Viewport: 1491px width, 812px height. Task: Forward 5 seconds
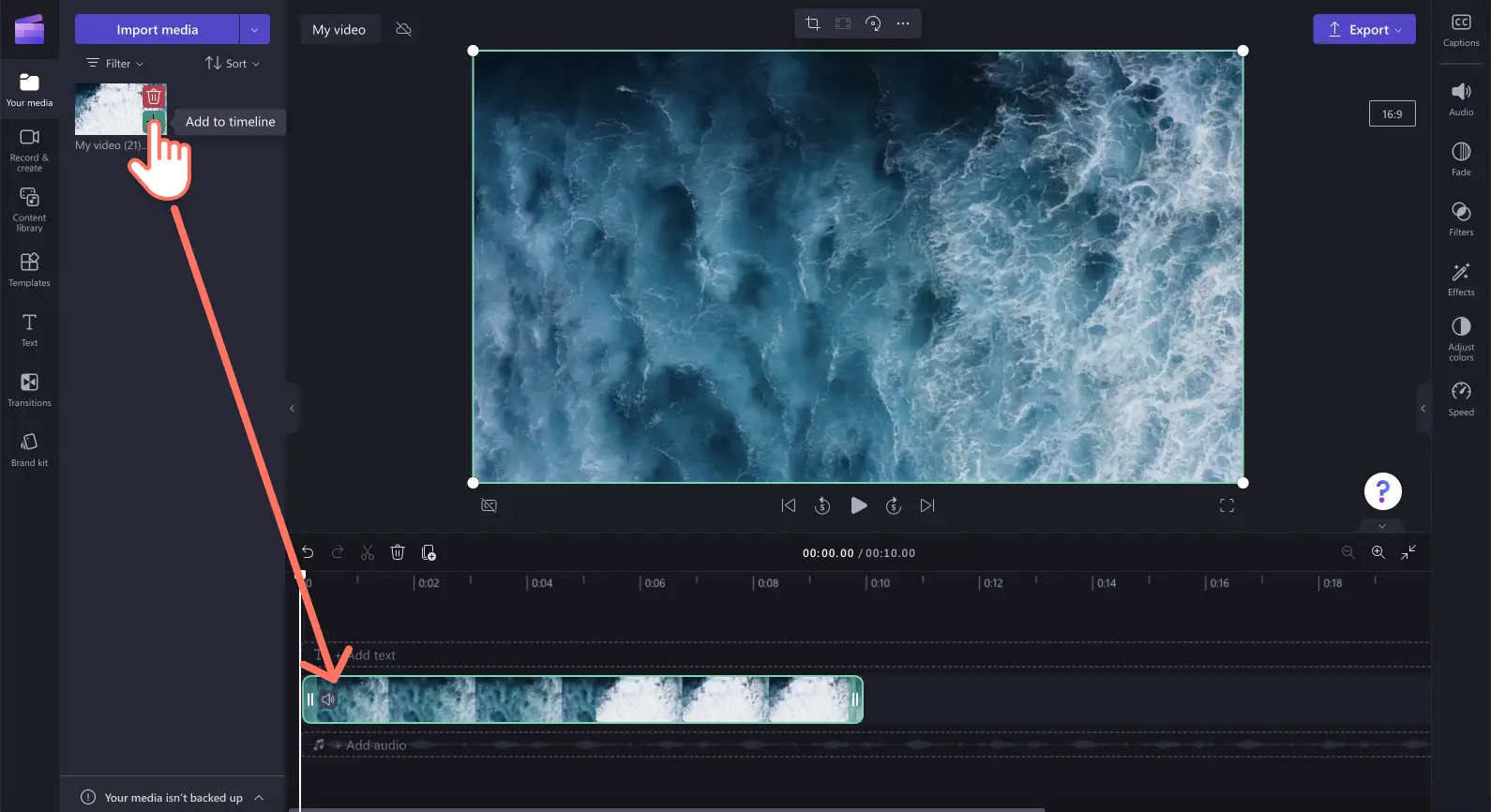coord(894,505)
